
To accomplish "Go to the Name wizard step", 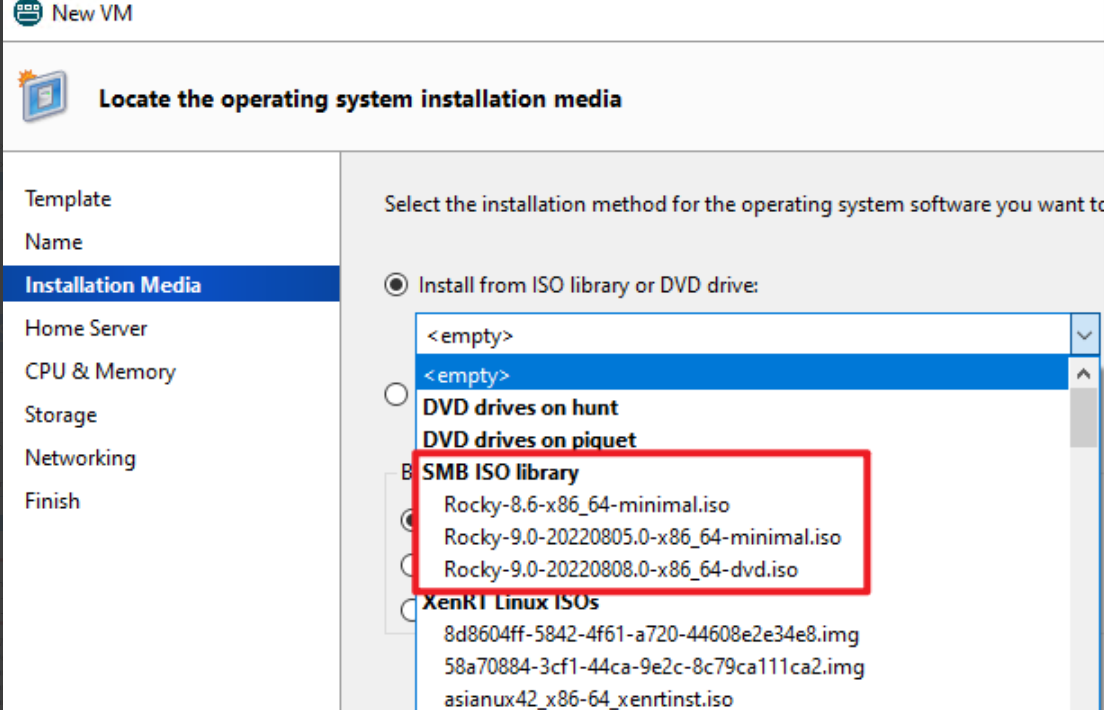I will pyautogui.click(x=54, y=242).
